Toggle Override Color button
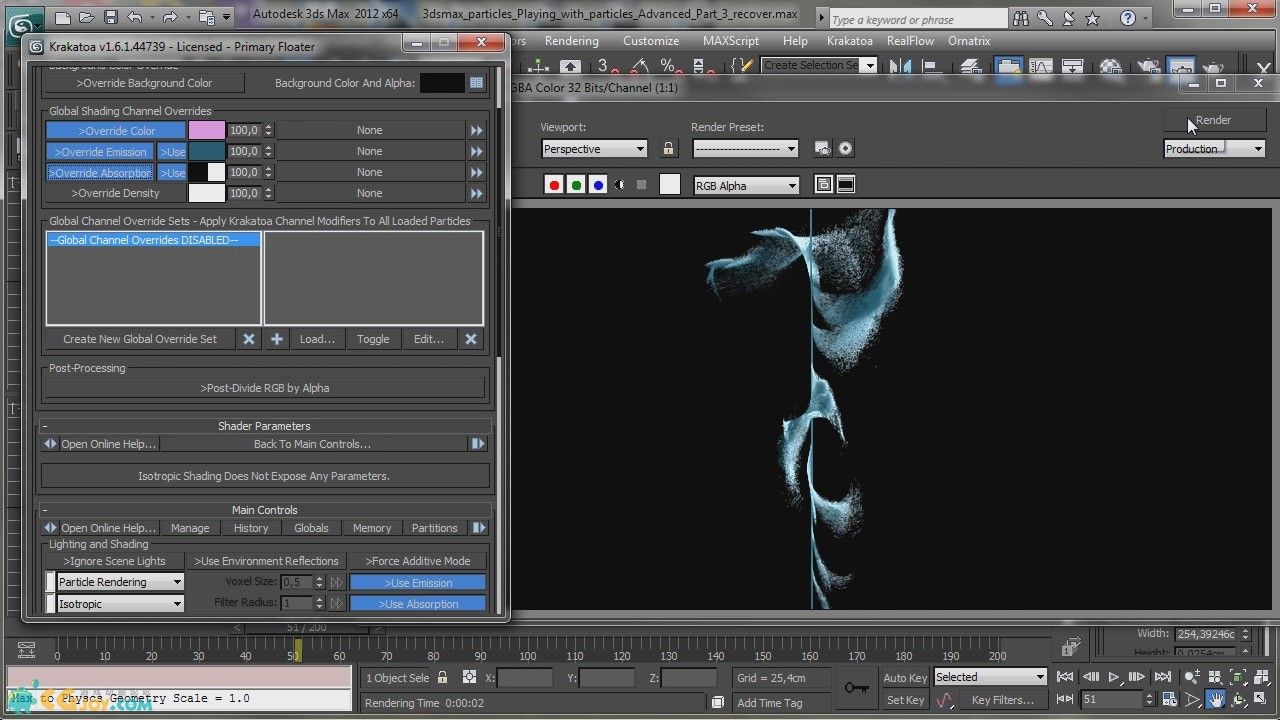Image resolution: width=1280 pixels, height=720 pixels. click(116, 131)
